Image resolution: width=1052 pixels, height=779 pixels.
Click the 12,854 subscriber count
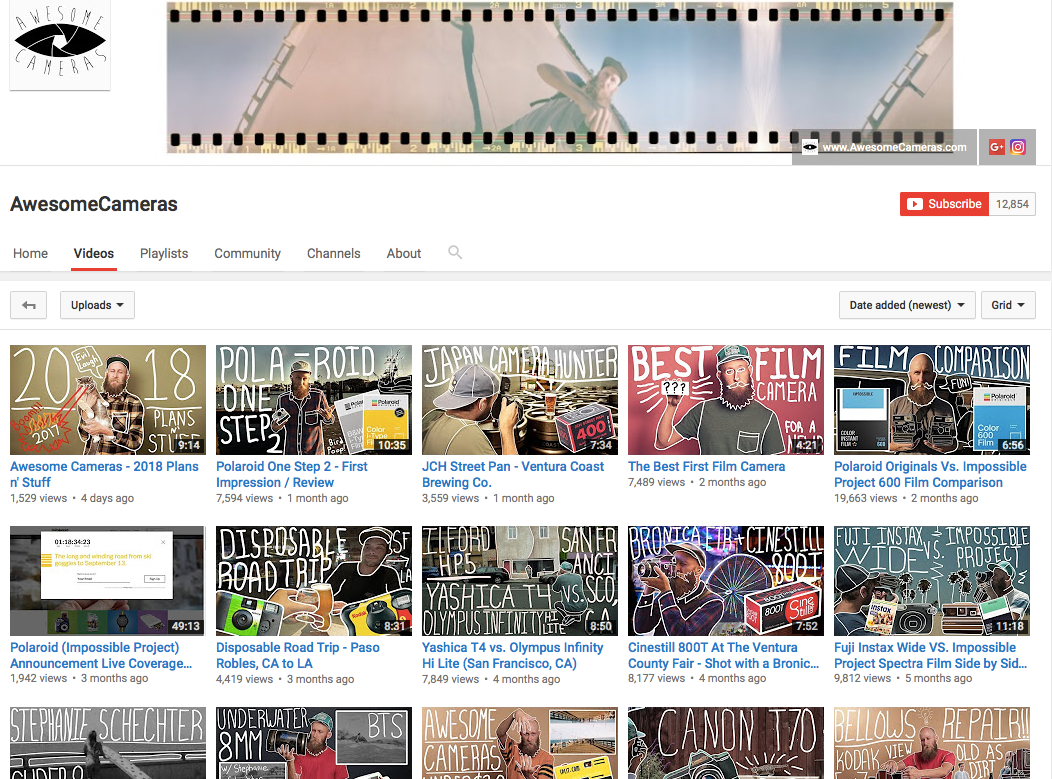(1012, 204)
